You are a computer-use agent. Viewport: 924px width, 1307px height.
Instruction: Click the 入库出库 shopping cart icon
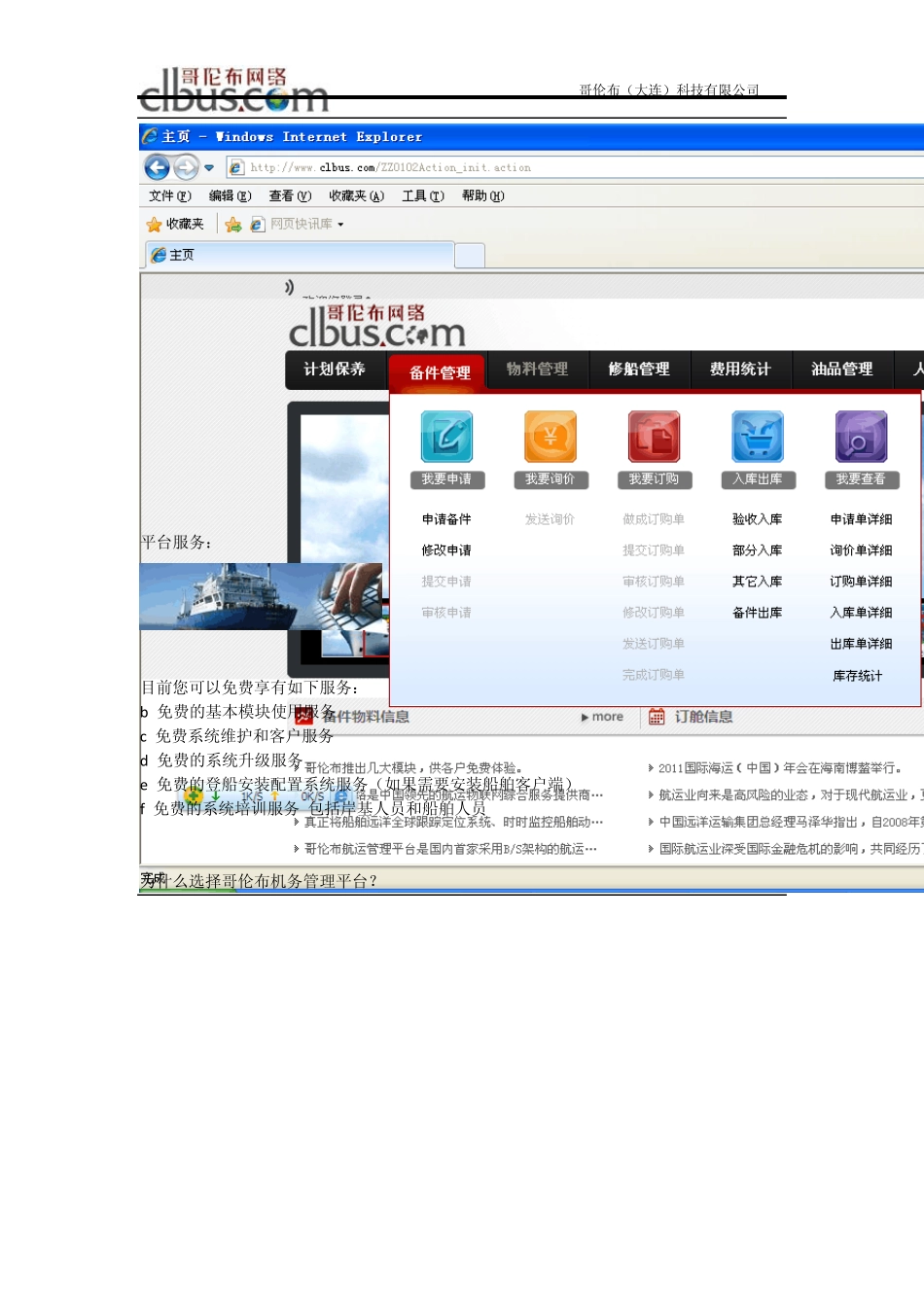pos(758,437)
